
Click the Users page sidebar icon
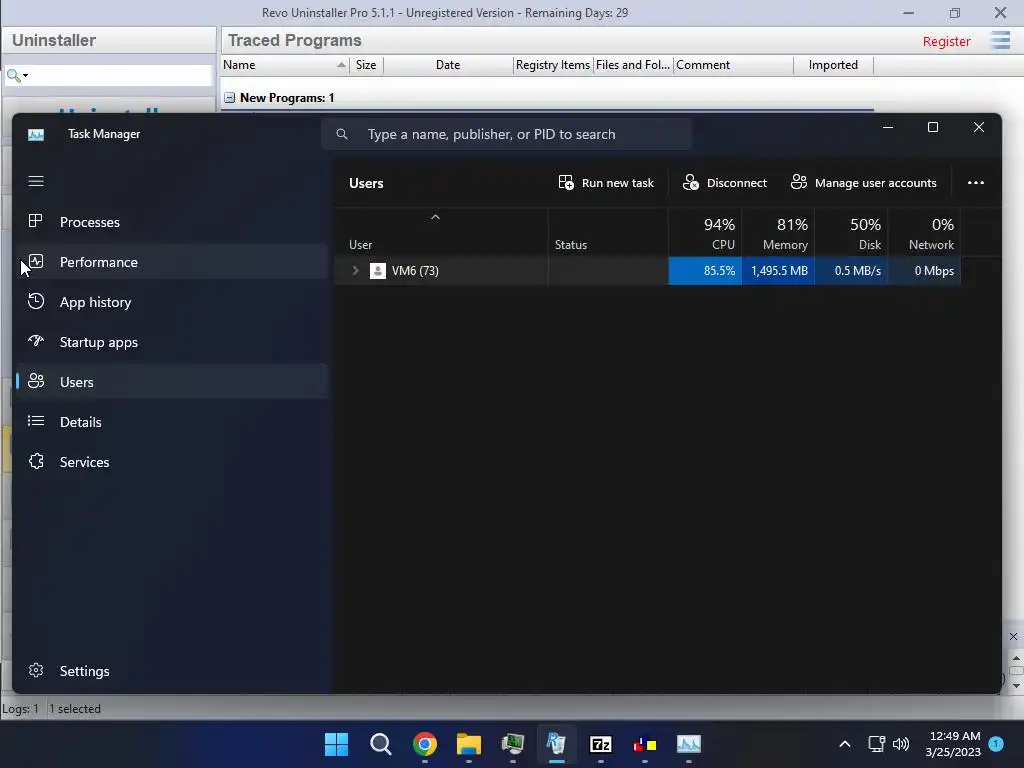pos(36,381)
